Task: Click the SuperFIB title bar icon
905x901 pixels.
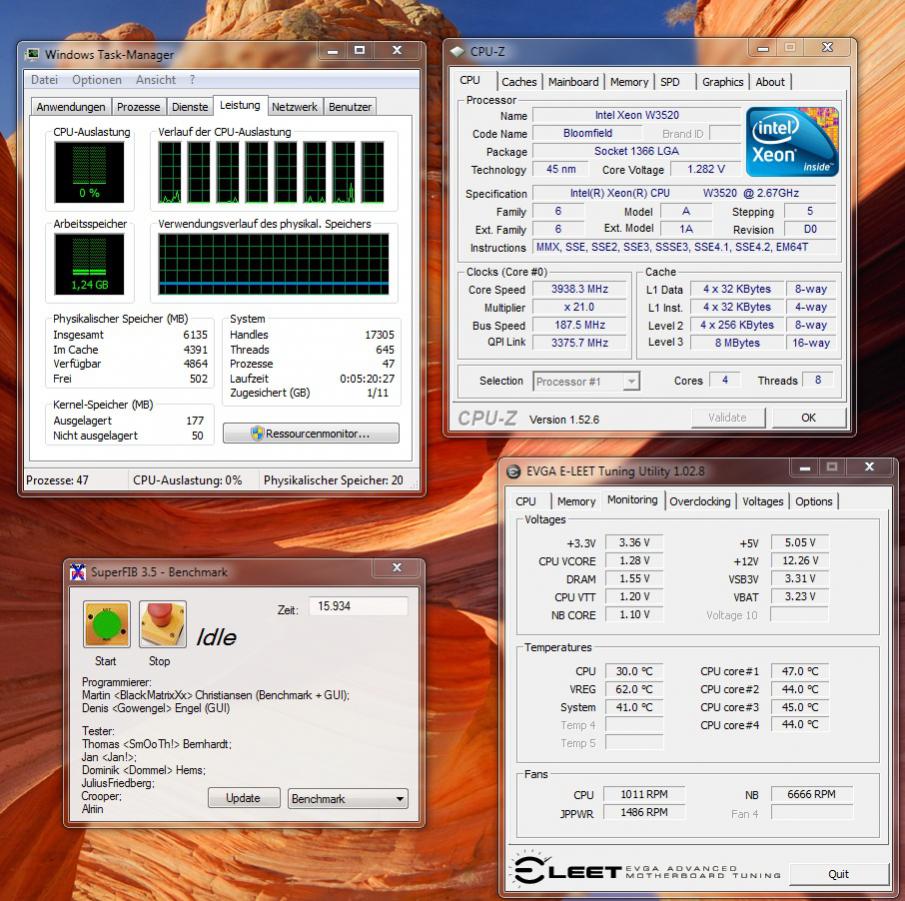Action: click(78, 571)
